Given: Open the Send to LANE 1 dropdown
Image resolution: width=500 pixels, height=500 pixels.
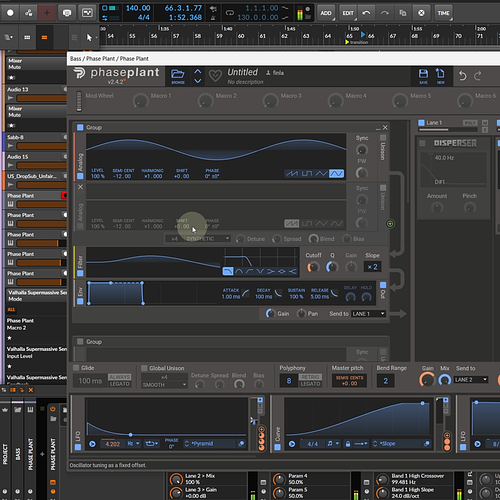Looking at the screenshot, I should click(x=369, y=314).
